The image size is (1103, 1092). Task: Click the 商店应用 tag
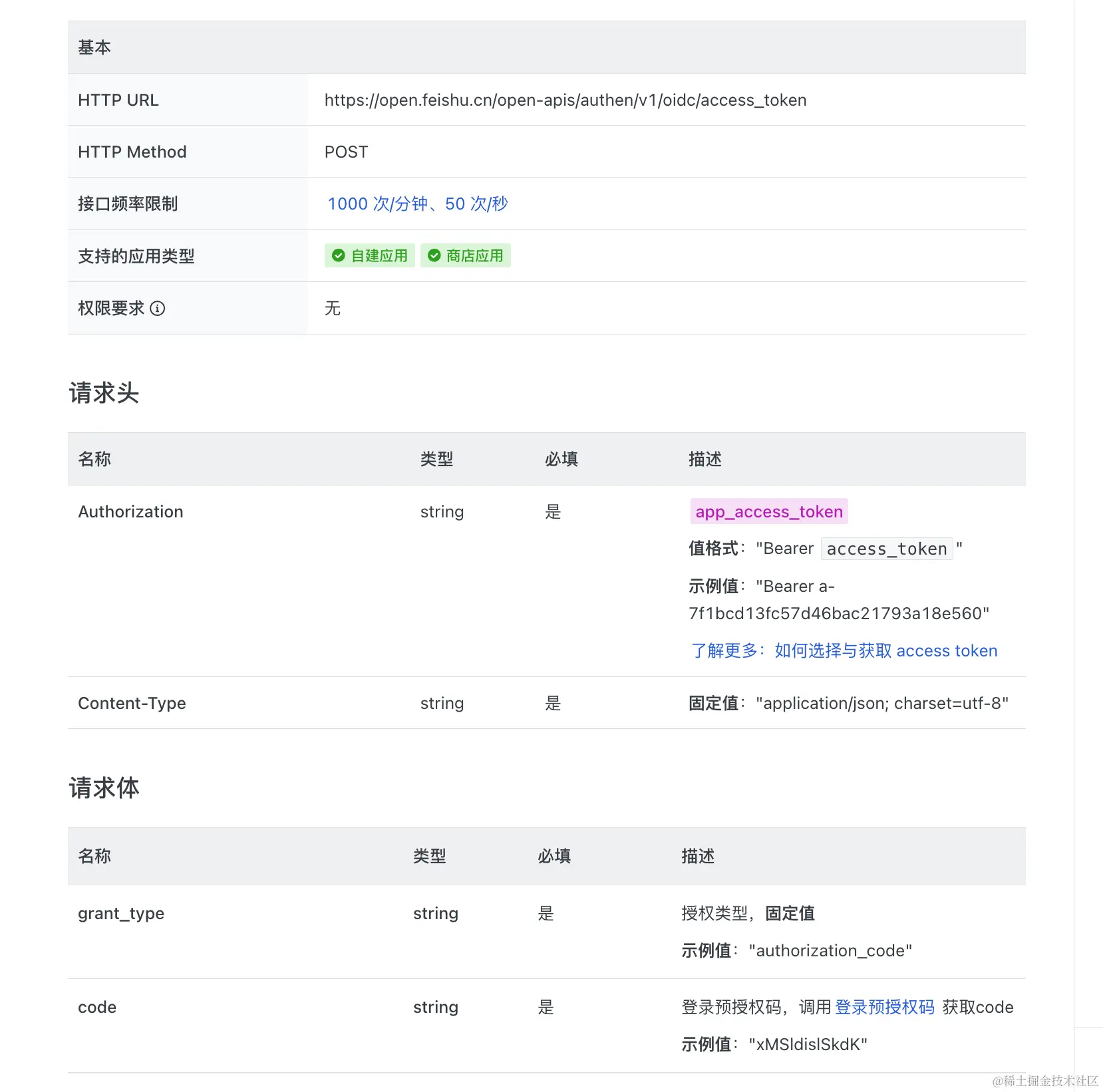point(466,256)
